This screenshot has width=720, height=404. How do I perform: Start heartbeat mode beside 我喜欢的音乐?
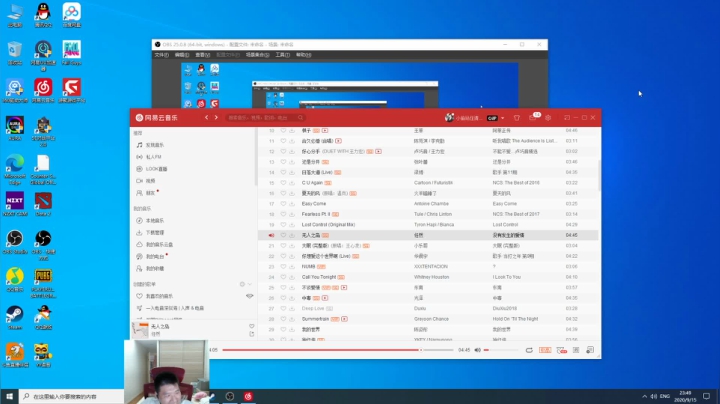coord(249,296)
